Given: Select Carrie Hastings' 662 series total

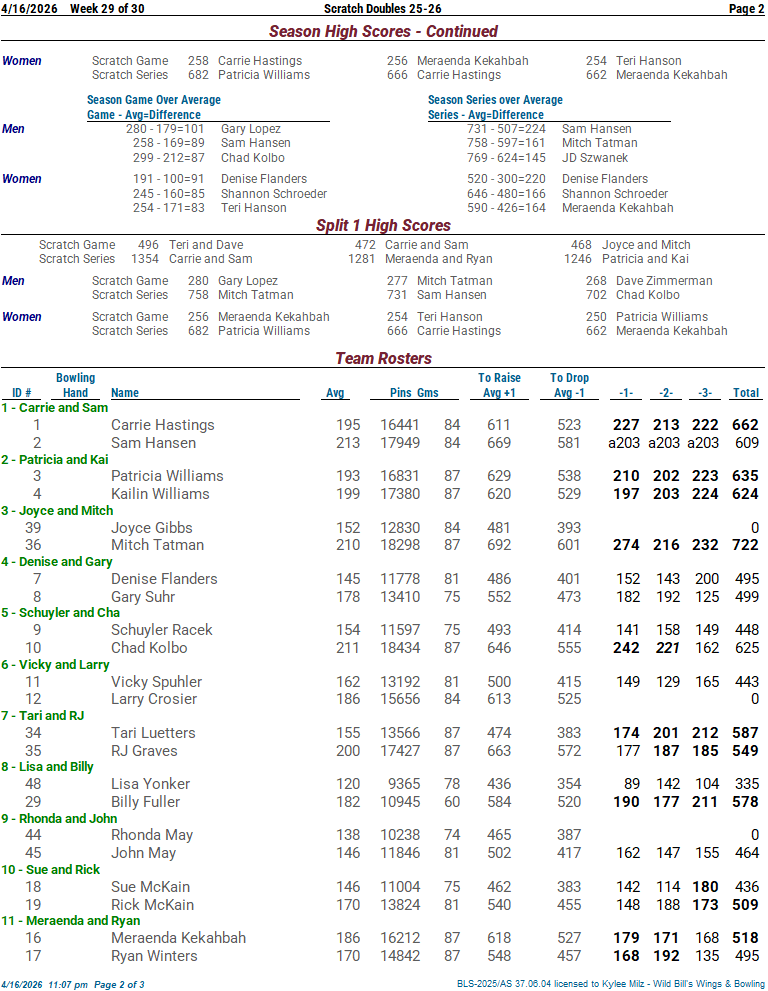Looking at the screenshot, I should (x=745, y=425).
